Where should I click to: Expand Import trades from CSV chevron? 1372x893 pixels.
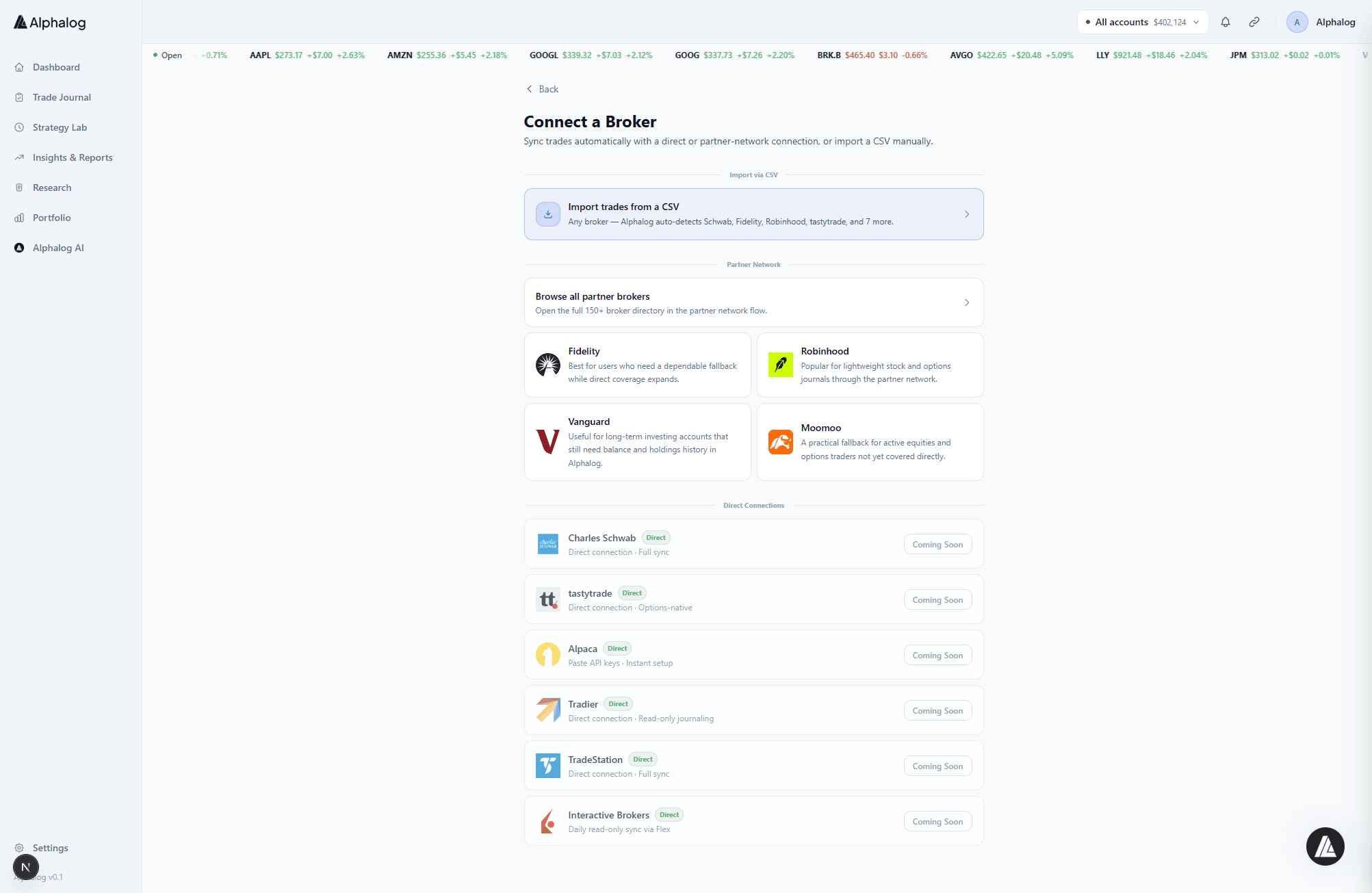[x=967, y=214]
